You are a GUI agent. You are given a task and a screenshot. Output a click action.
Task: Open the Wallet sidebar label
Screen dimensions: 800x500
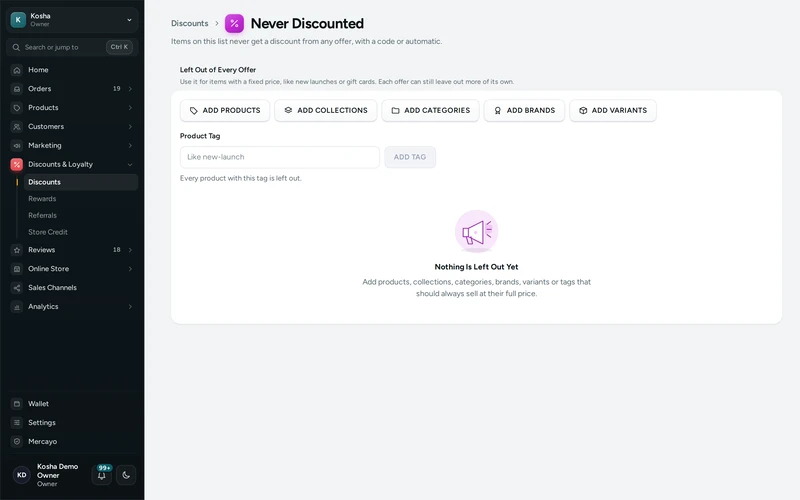(x=38, y=404)
